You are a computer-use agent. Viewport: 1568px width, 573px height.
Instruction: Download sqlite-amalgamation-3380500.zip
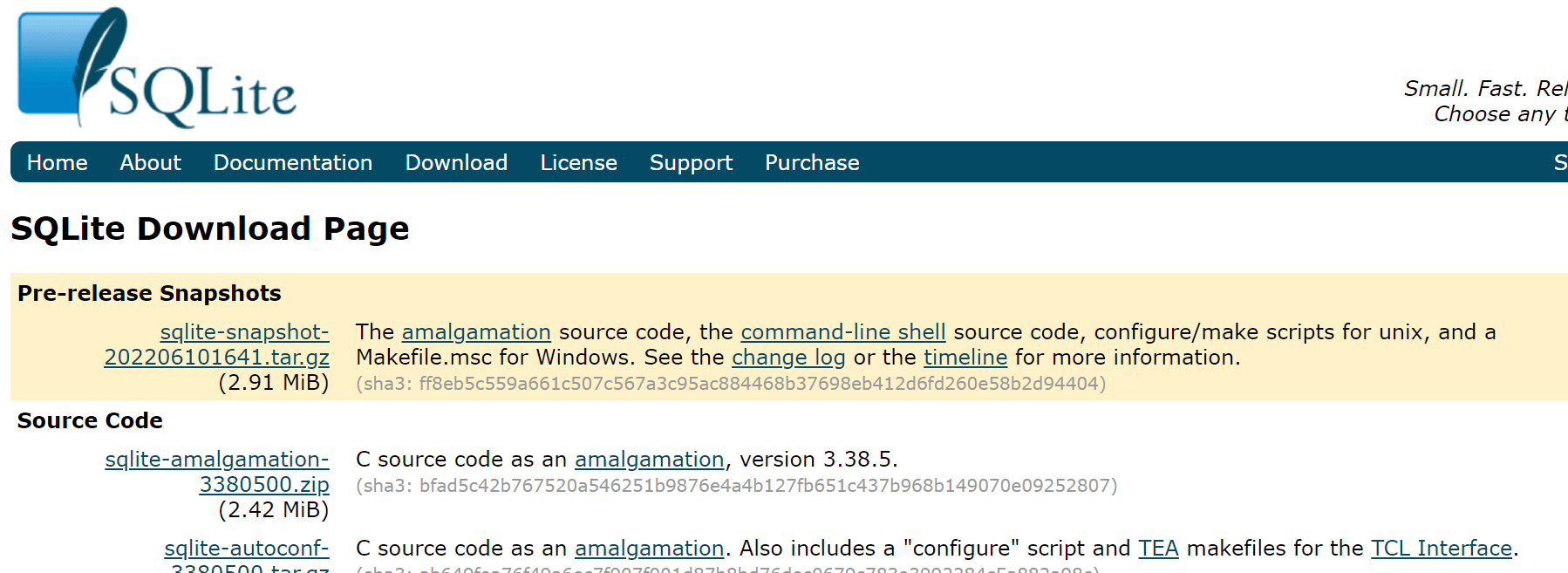click(x=217, y=472)
